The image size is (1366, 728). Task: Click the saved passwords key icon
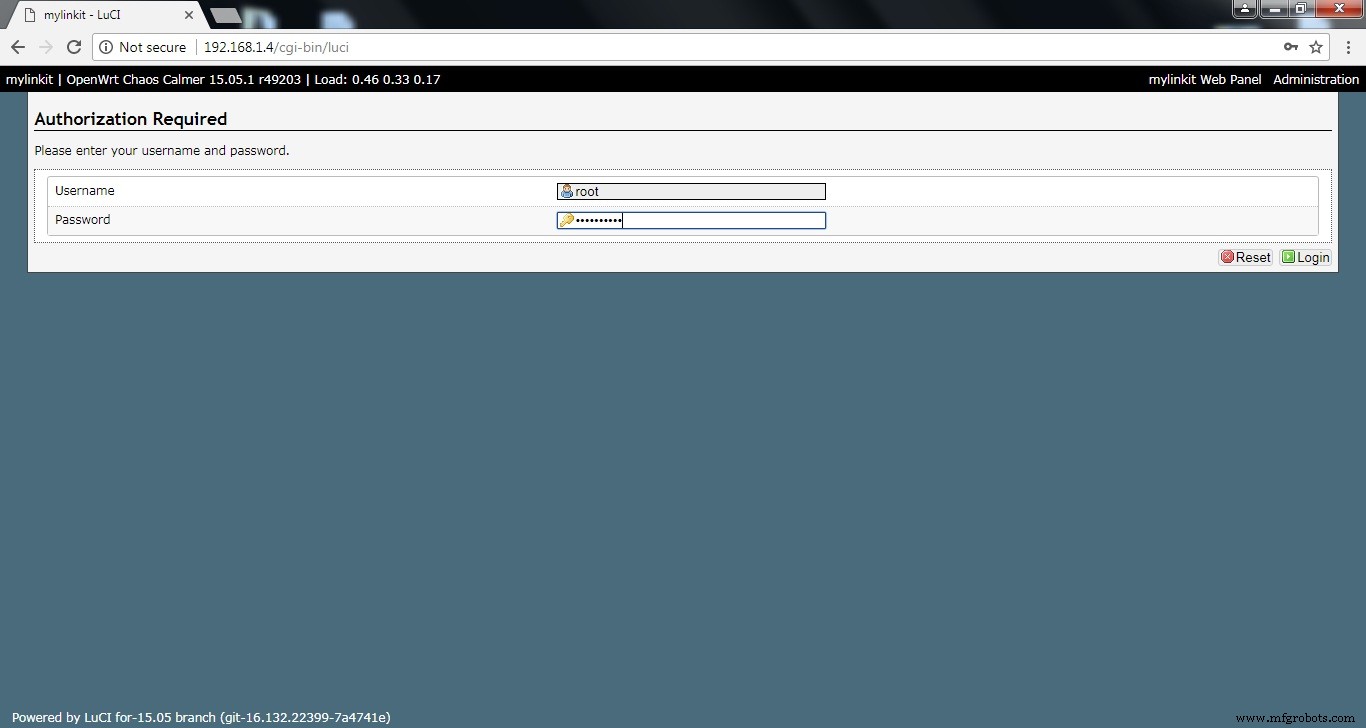pos(1291,47)
